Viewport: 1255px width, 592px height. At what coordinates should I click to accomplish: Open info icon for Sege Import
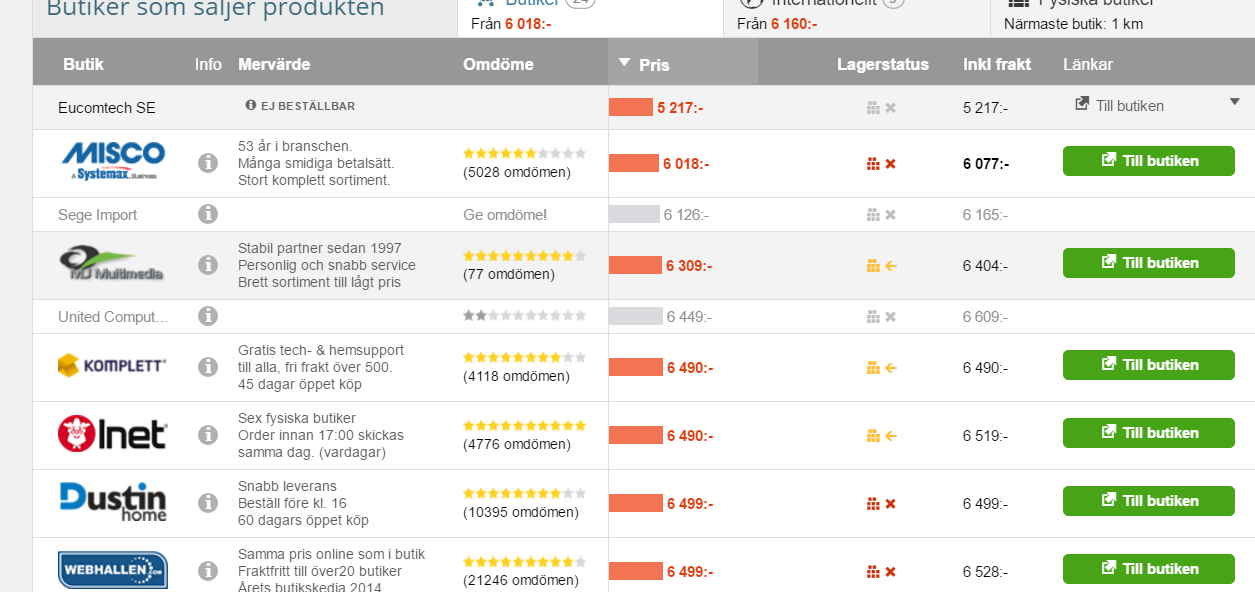point(208,214)
